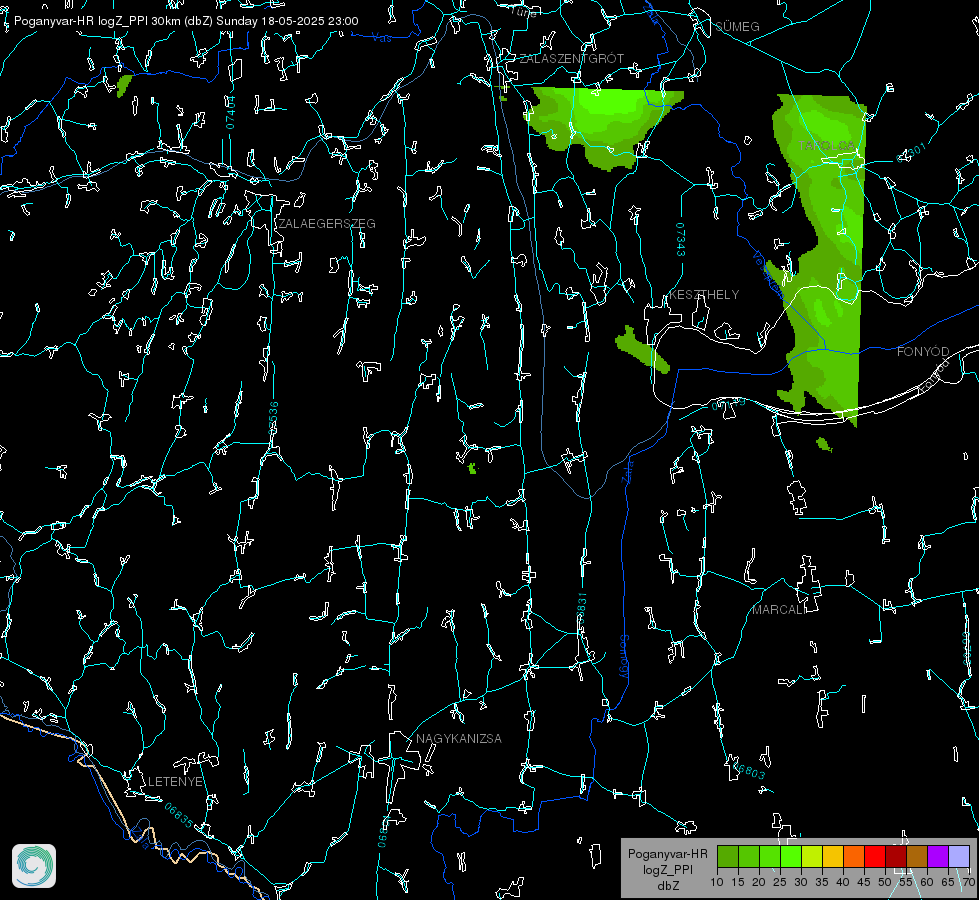Screen dimensions: 979x900
Task: Click the NAGYKANIZSA city label
Action: [459, 738]
